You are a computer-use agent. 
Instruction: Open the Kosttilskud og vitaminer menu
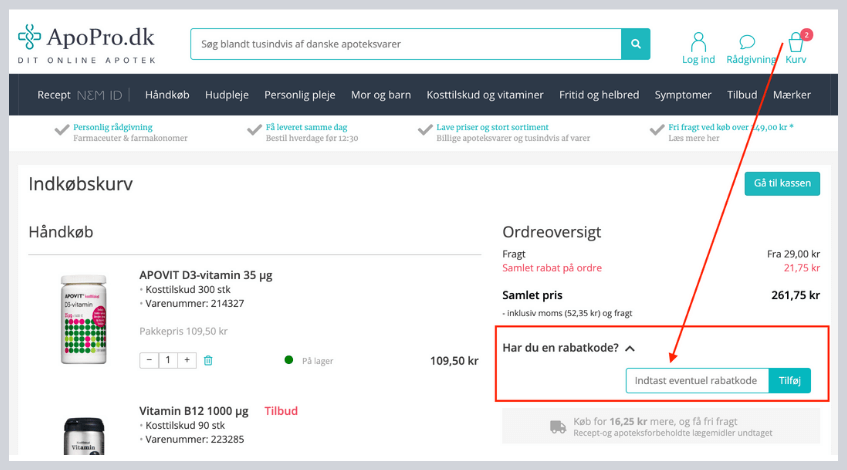pyautogui.click(x=484, y=95)
